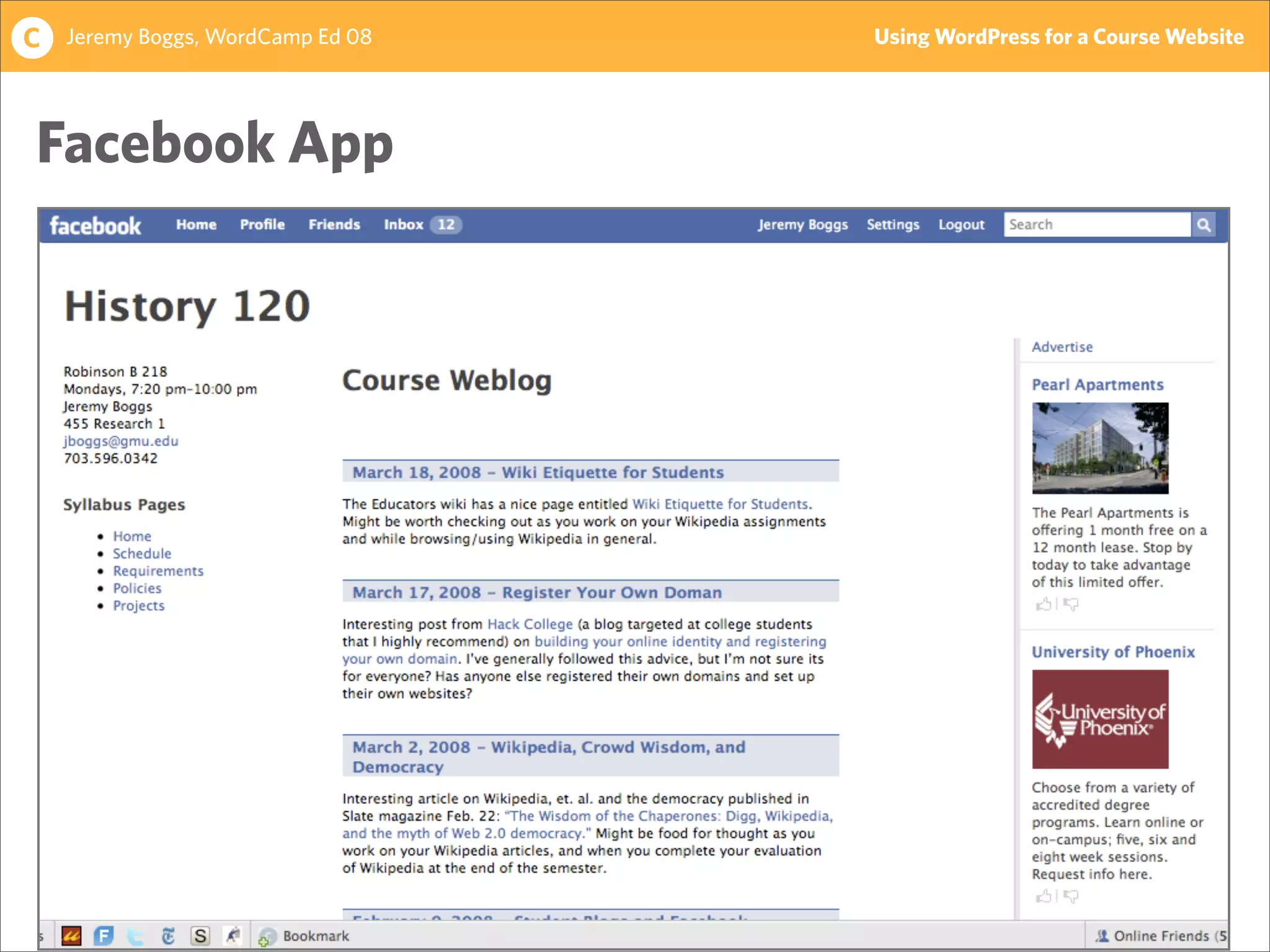Viewport: 1270px width, 952px height.
Task: Open the Register Your Own Doman post
Action: [537, 593]
